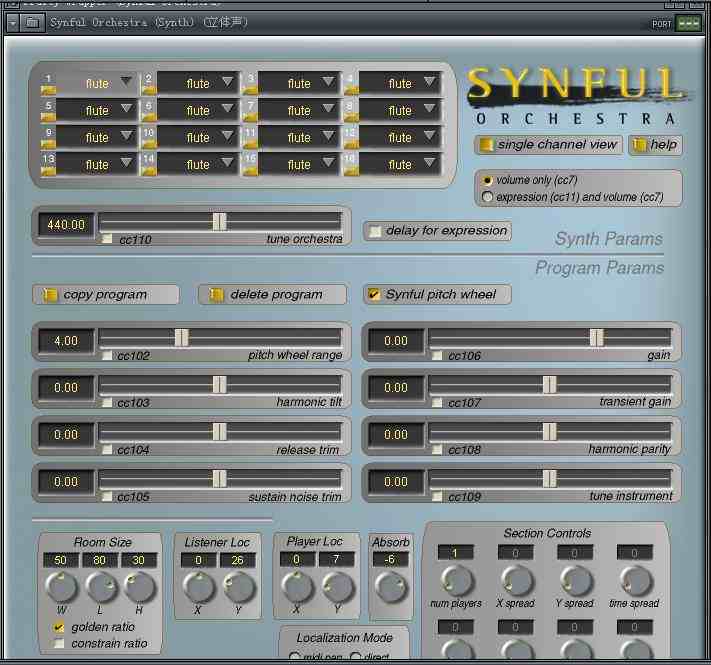Click the Absorb knob

tap(390, 587)
